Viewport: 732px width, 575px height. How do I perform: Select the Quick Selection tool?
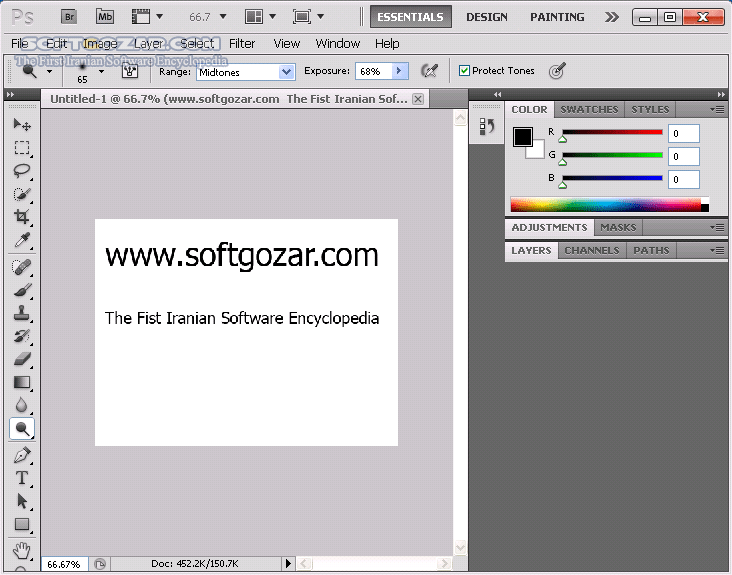click(x=22, y=194)
